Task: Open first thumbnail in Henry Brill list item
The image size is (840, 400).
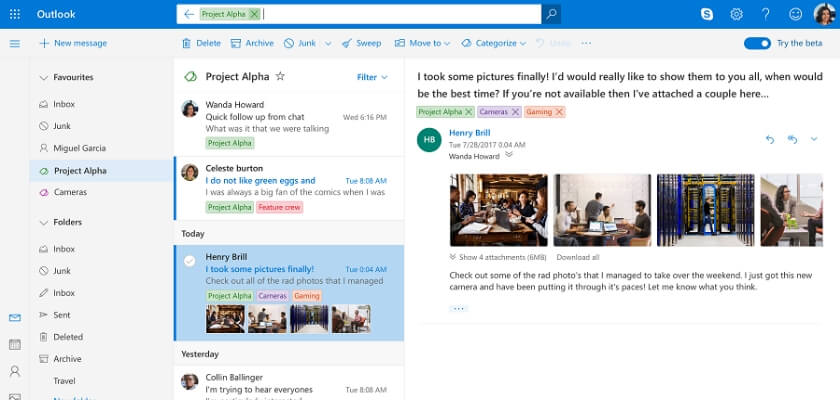Action: coord(225,319)
